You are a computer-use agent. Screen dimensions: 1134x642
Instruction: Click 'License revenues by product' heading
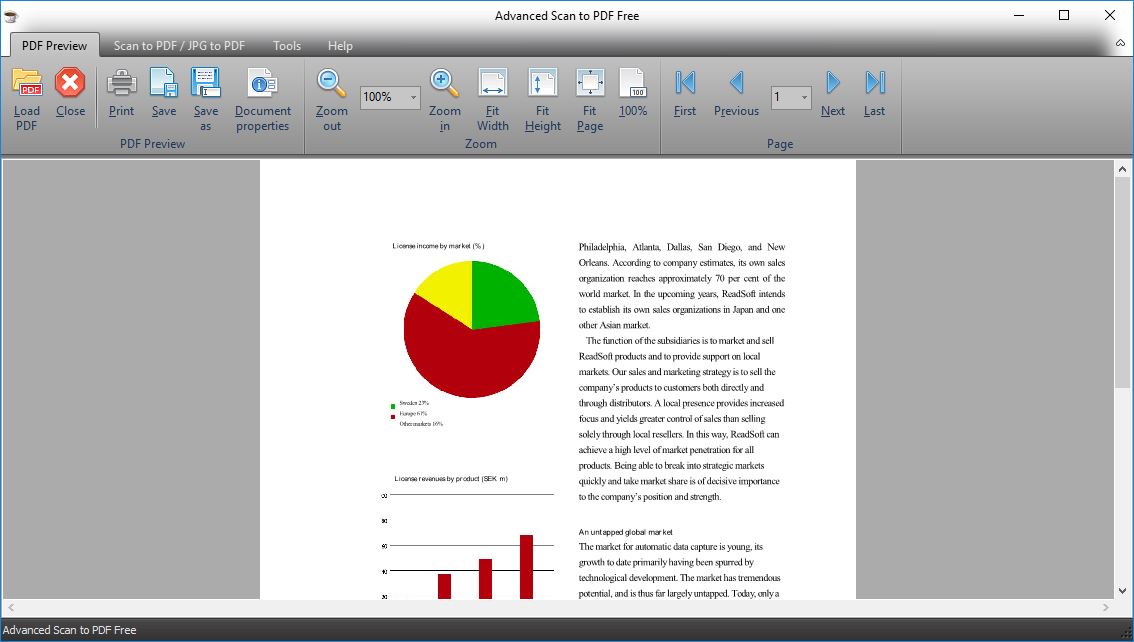pos(451,479)
